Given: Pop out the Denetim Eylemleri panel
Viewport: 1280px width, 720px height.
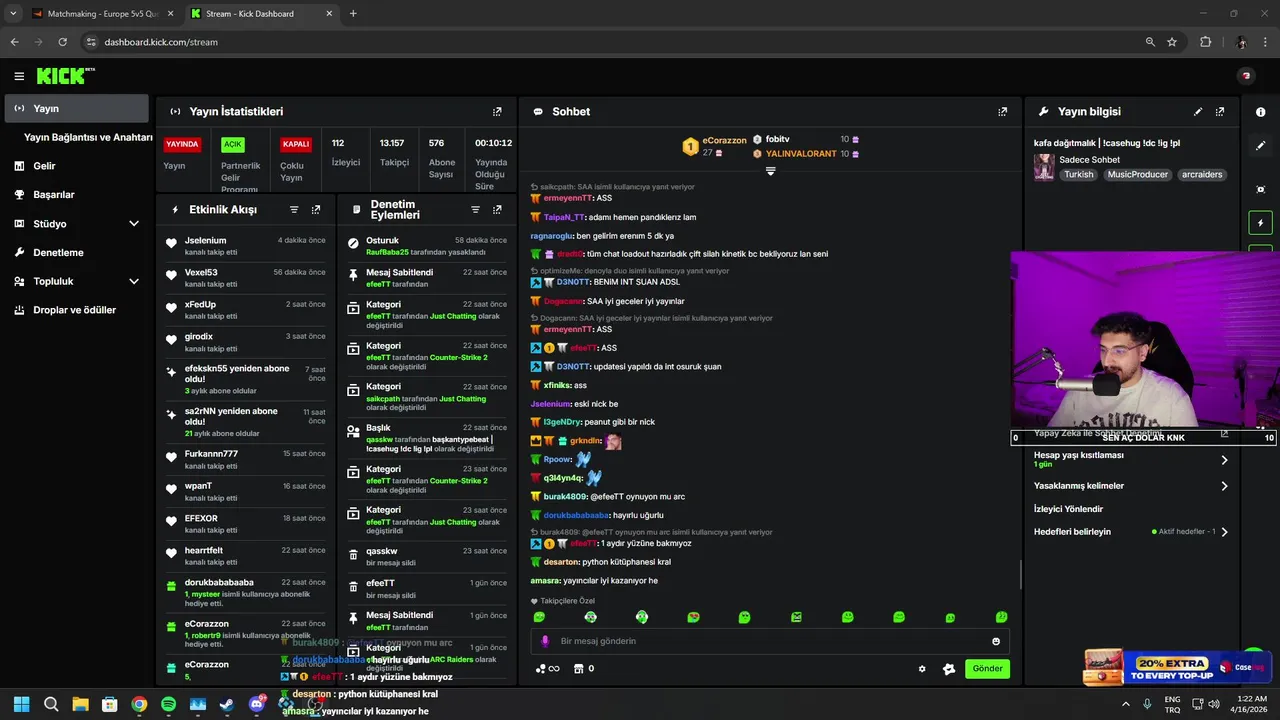Looking at the screenshot, I should pyautogui.click(x=497, y=210).
